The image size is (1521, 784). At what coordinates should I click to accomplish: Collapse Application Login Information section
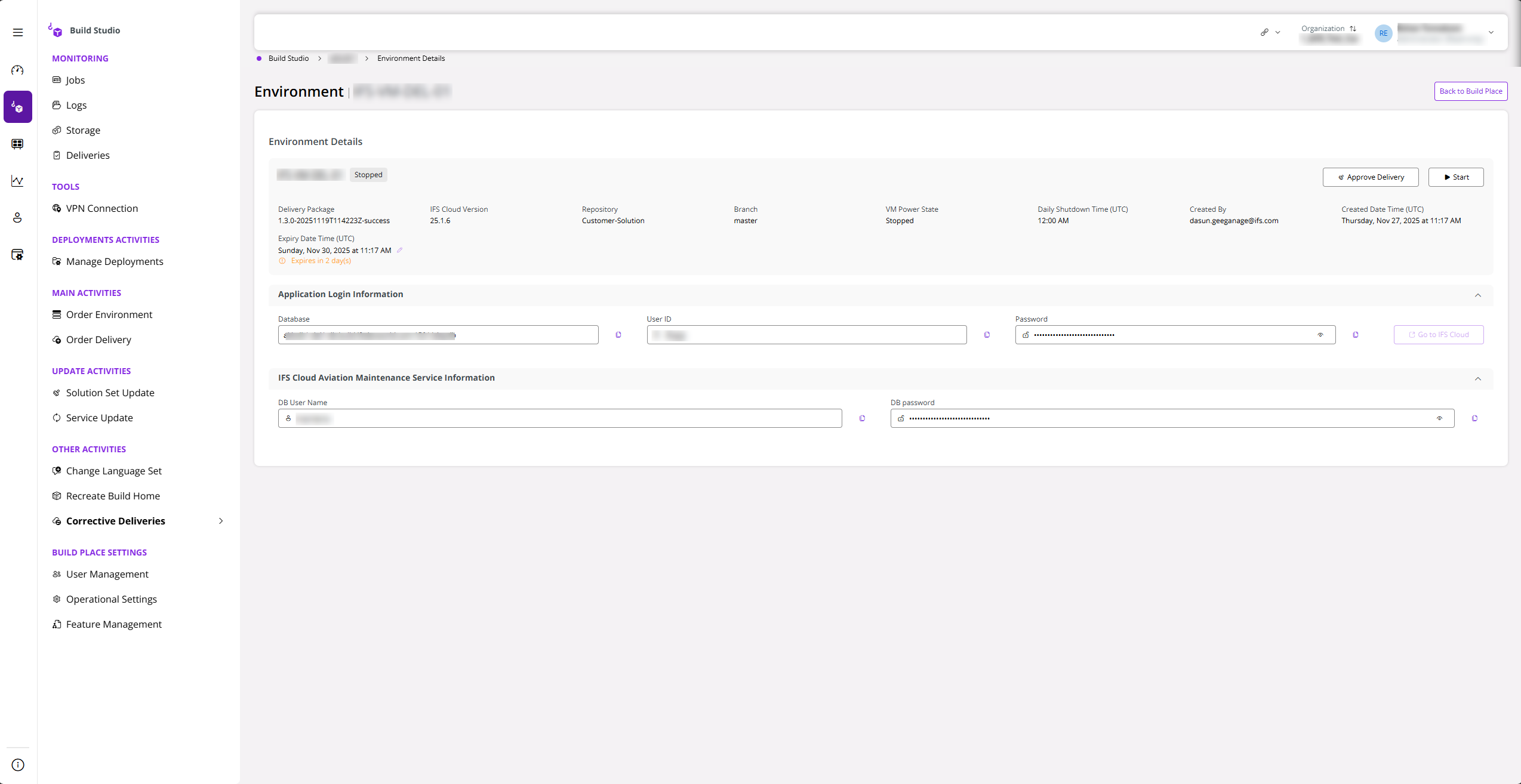point(1478,295)
